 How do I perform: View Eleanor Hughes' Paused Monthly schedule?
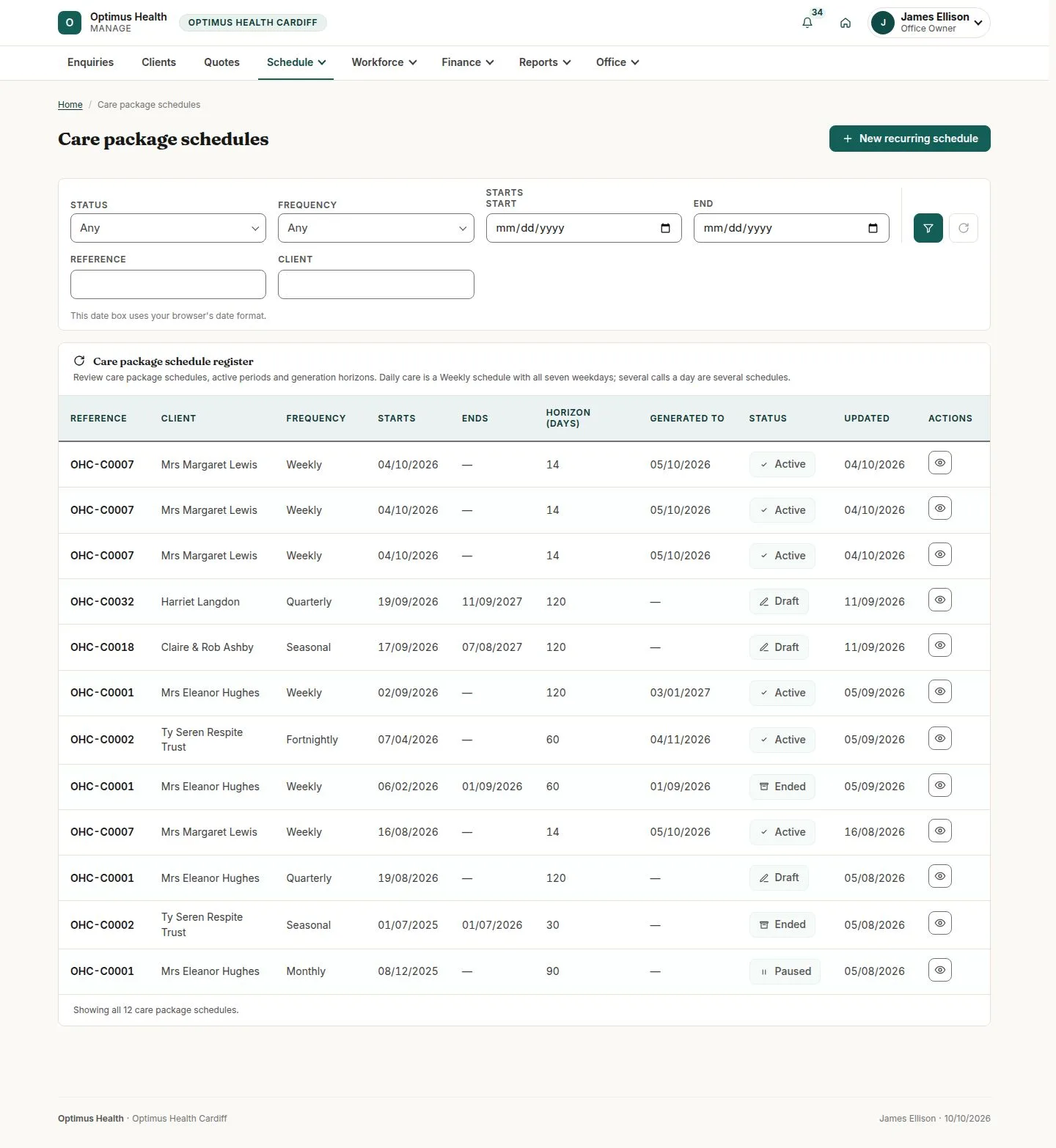pos(940,970)
